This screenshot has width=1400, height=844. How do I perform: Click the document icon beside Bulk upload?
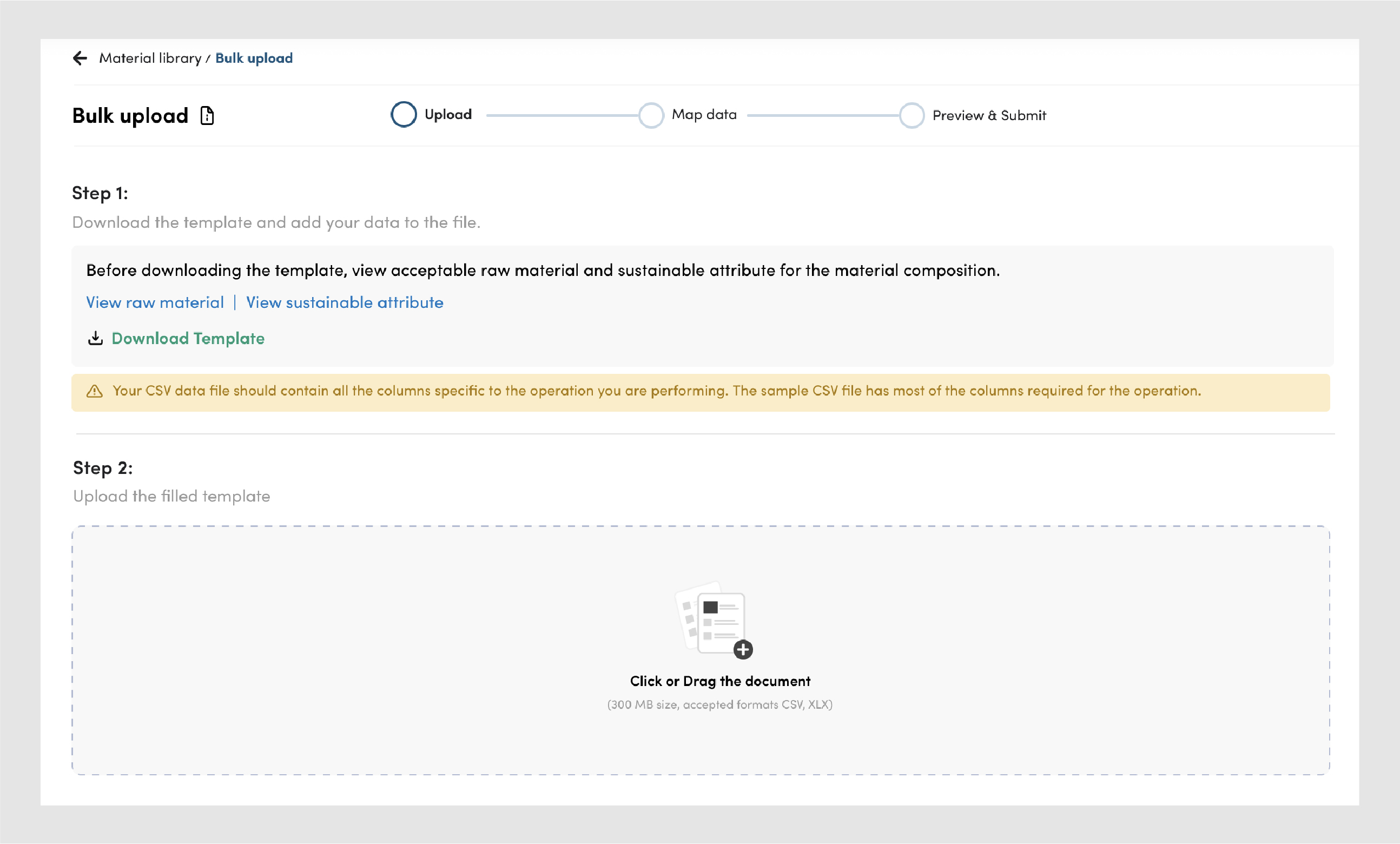click(x=207, y=116)
